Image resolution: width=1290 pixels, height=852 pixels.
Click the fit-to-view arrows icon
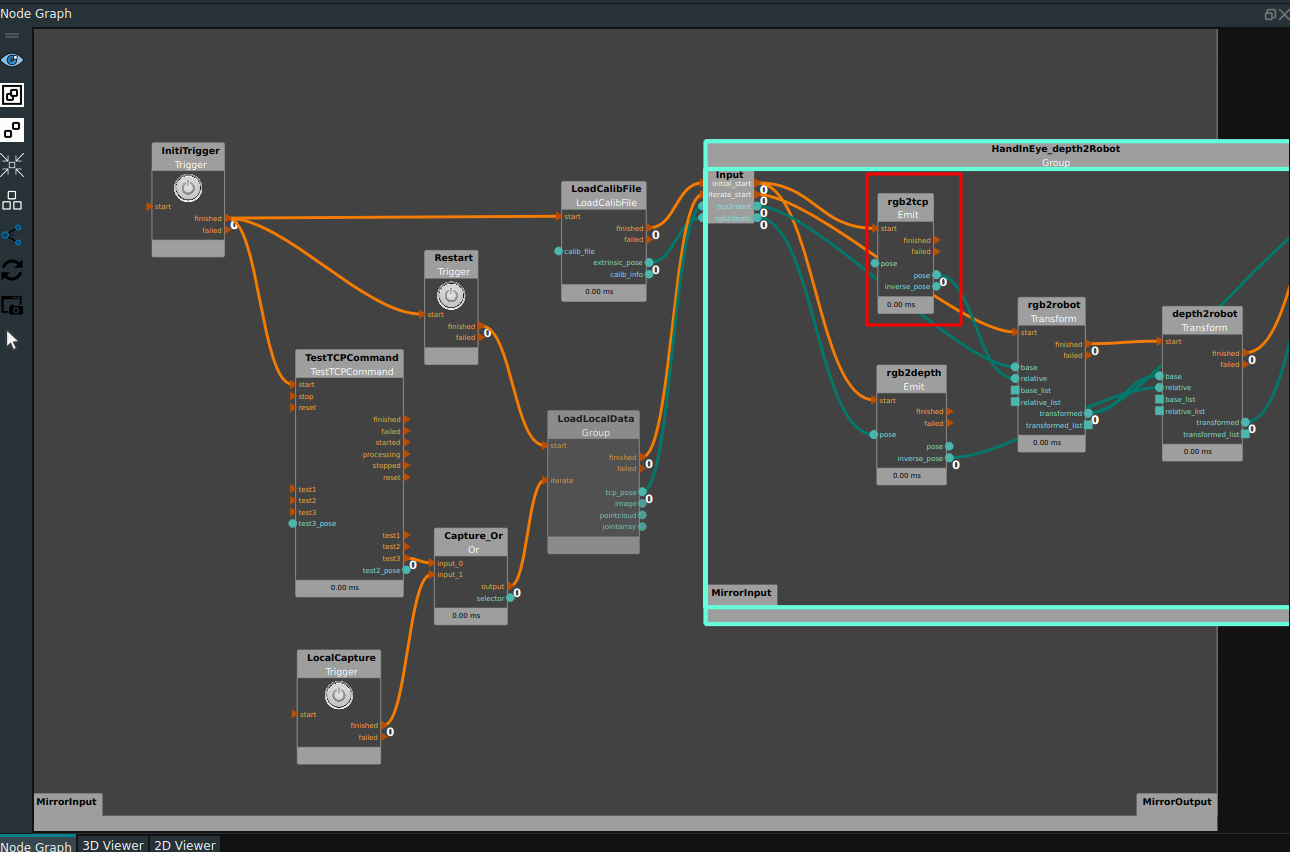coord(12,165)
